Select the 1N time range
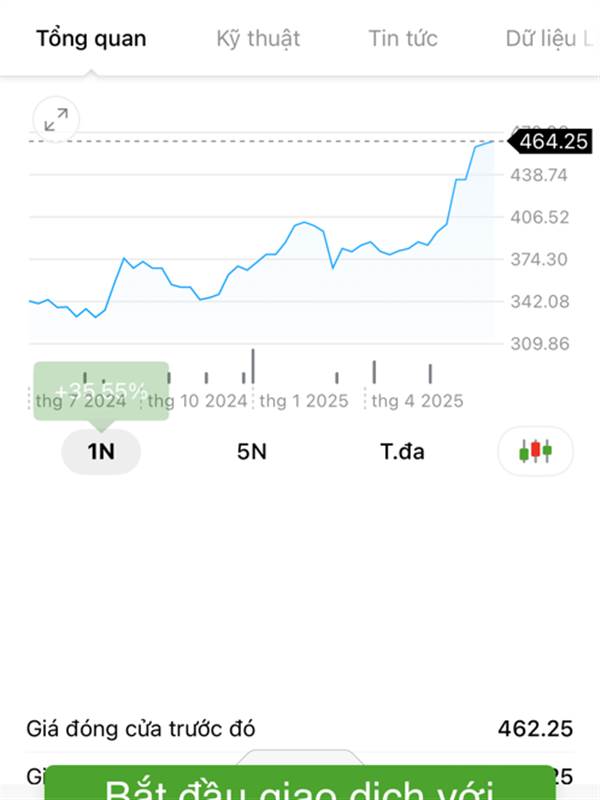 [x=101, y=452]
